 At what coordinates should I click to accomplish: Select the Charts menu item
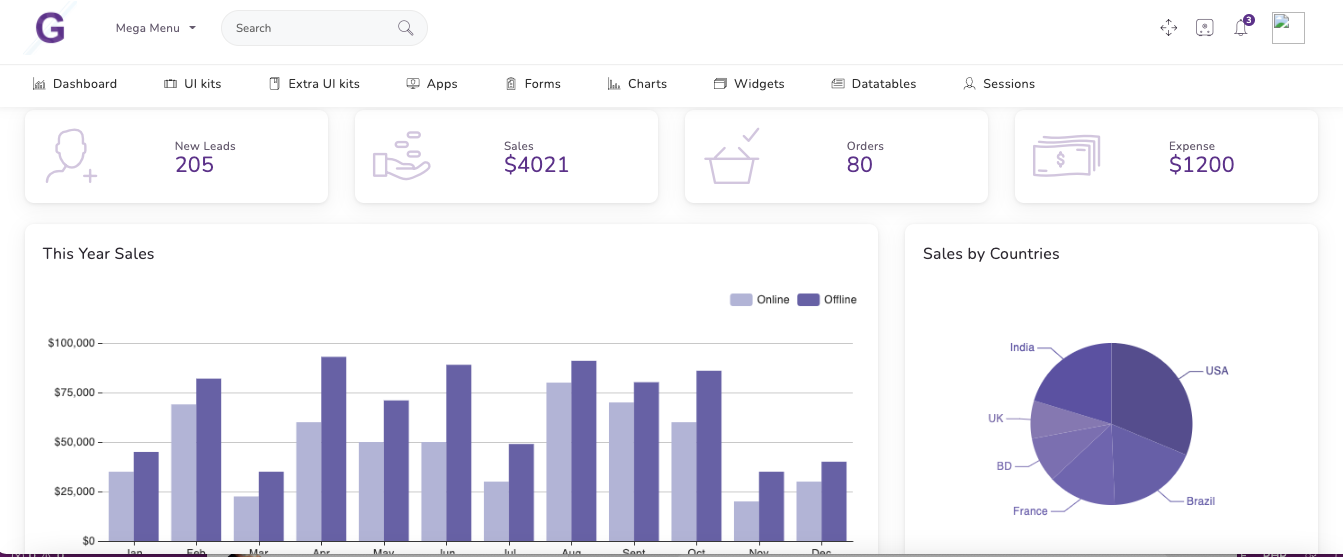pos(637,84)
